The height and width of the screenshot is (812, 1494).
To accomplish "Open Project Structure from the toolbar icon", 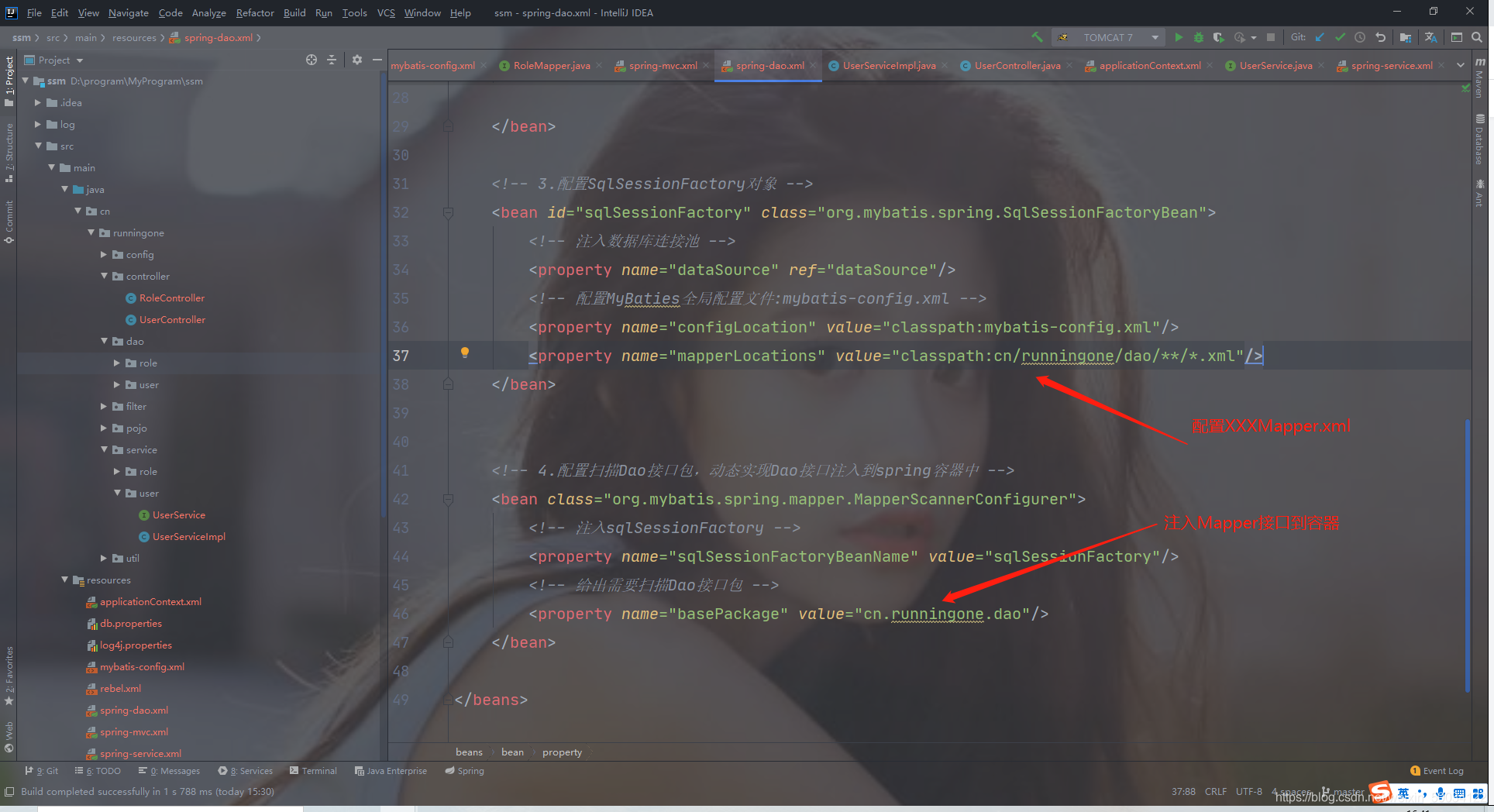I will (1406, 37).
